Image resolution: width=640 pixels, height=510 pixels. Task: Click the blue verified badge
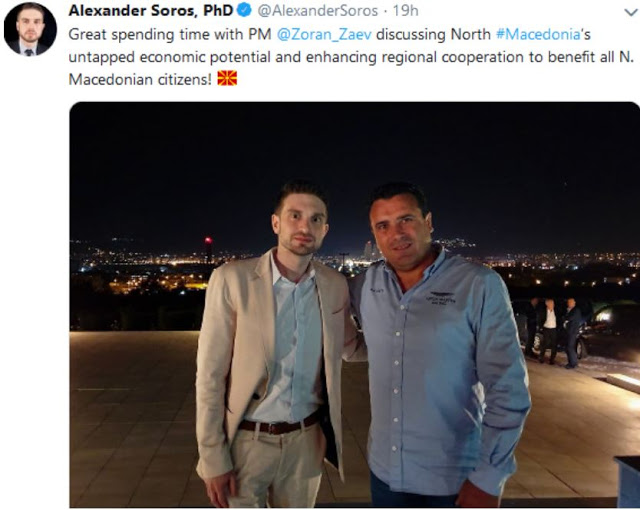pyautogui.click(x=244, y=10)
